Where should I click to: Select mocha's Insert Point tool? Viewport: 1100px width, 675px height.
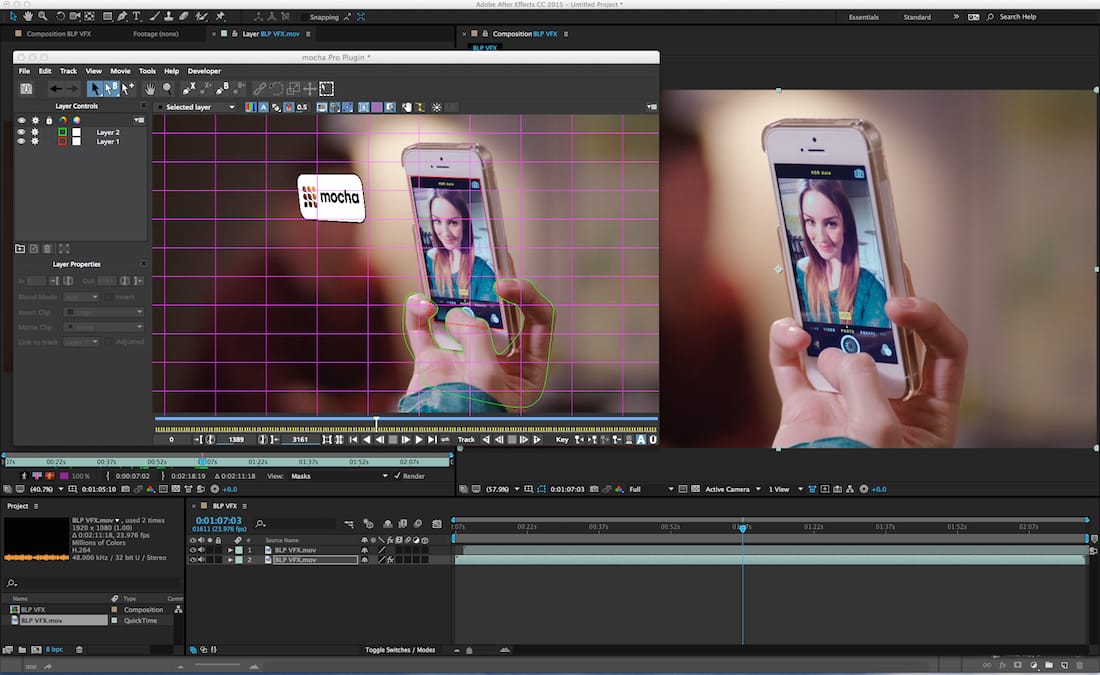[x=128, y=88]
